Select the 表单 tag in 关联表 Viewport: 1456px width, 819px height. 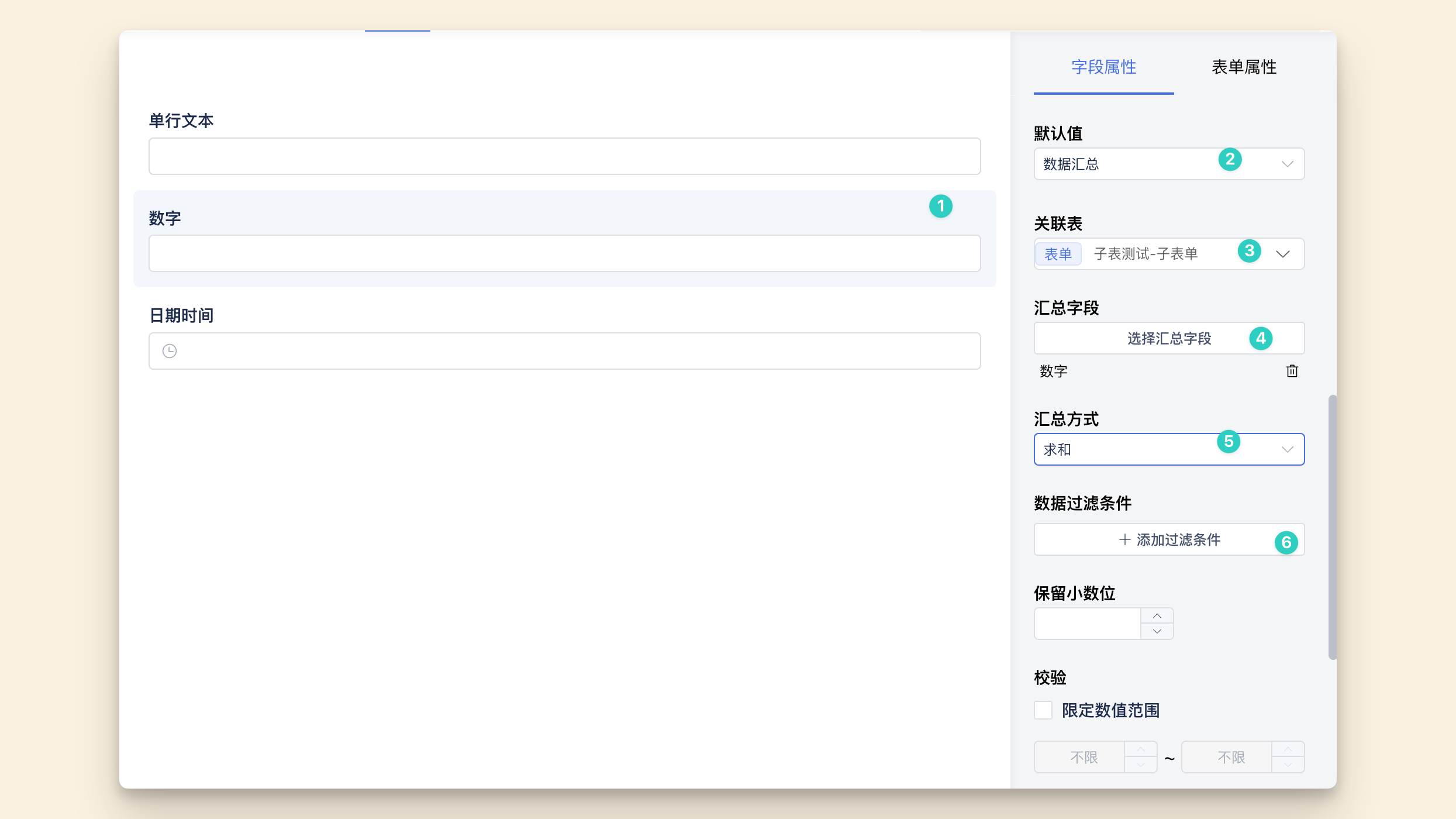coord(1058,253)
